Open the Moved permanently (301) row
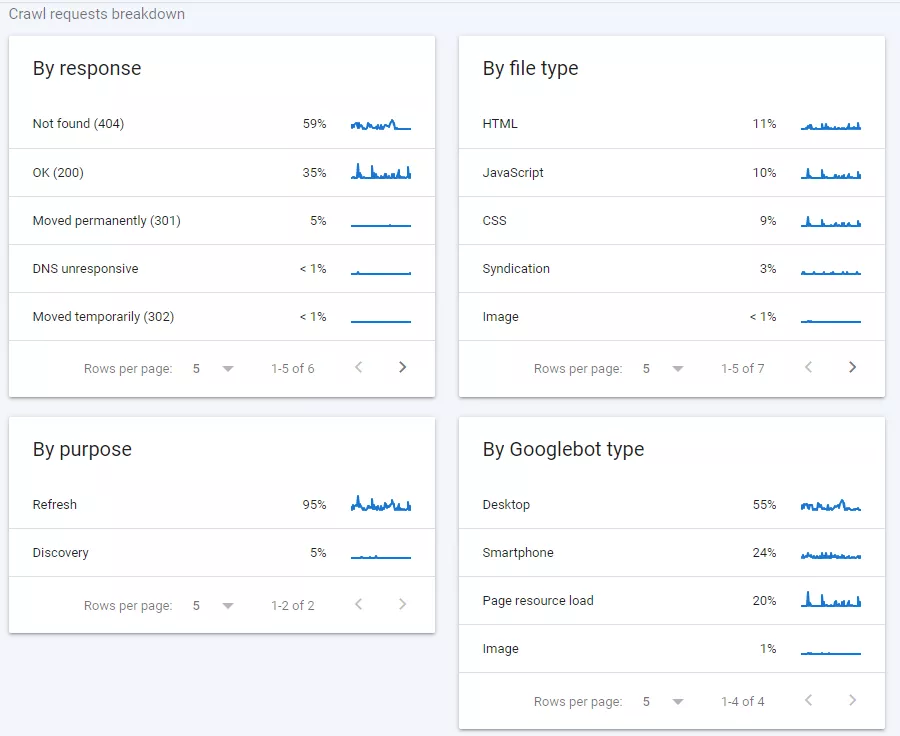Viewport: 900px width, 736px height. click(x=222, y=221)
